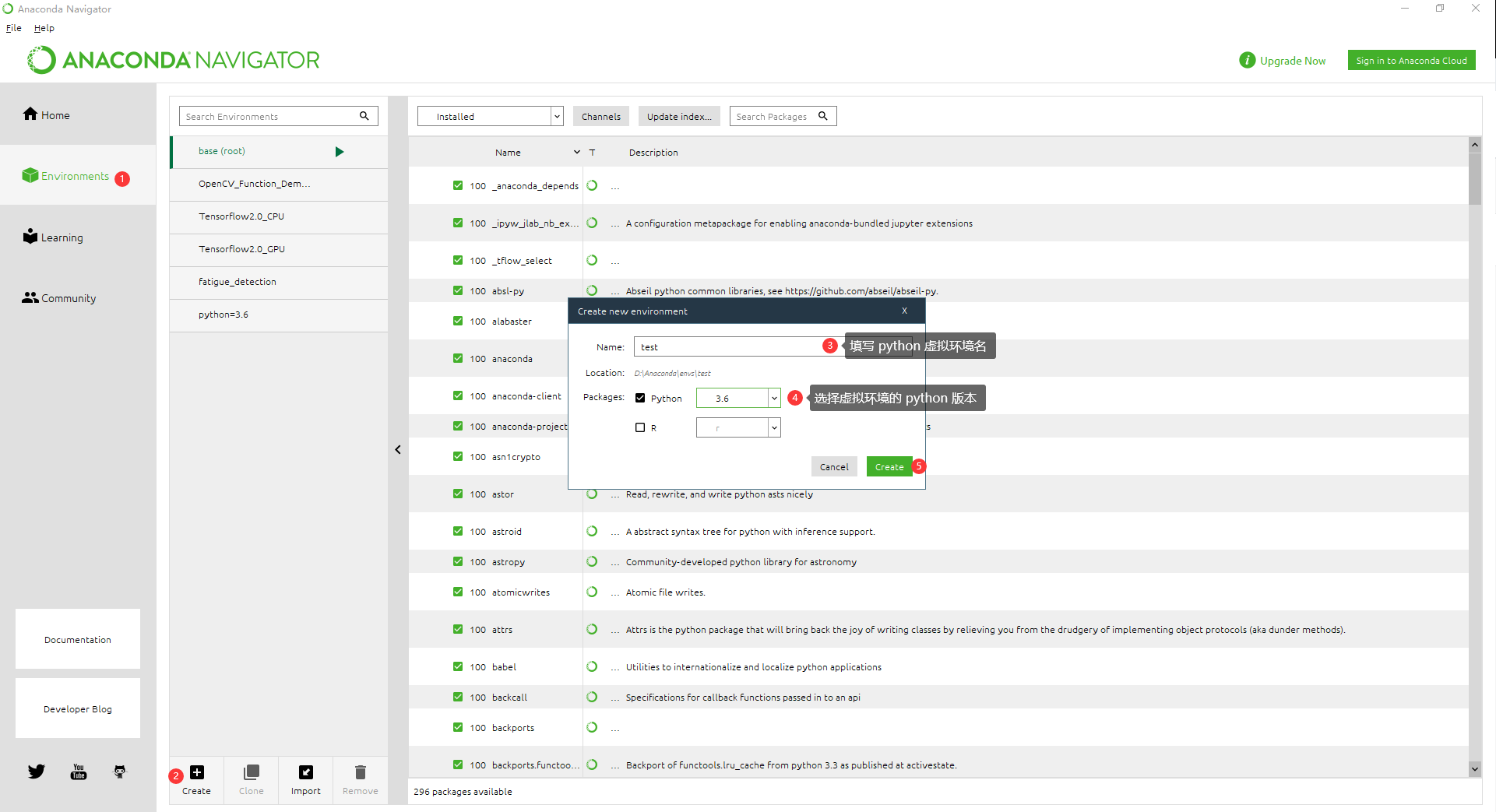Sort packages by the Name column arrow
Image resolution: width=1496 pixels, height=812 pixels.
pos(577,153)
